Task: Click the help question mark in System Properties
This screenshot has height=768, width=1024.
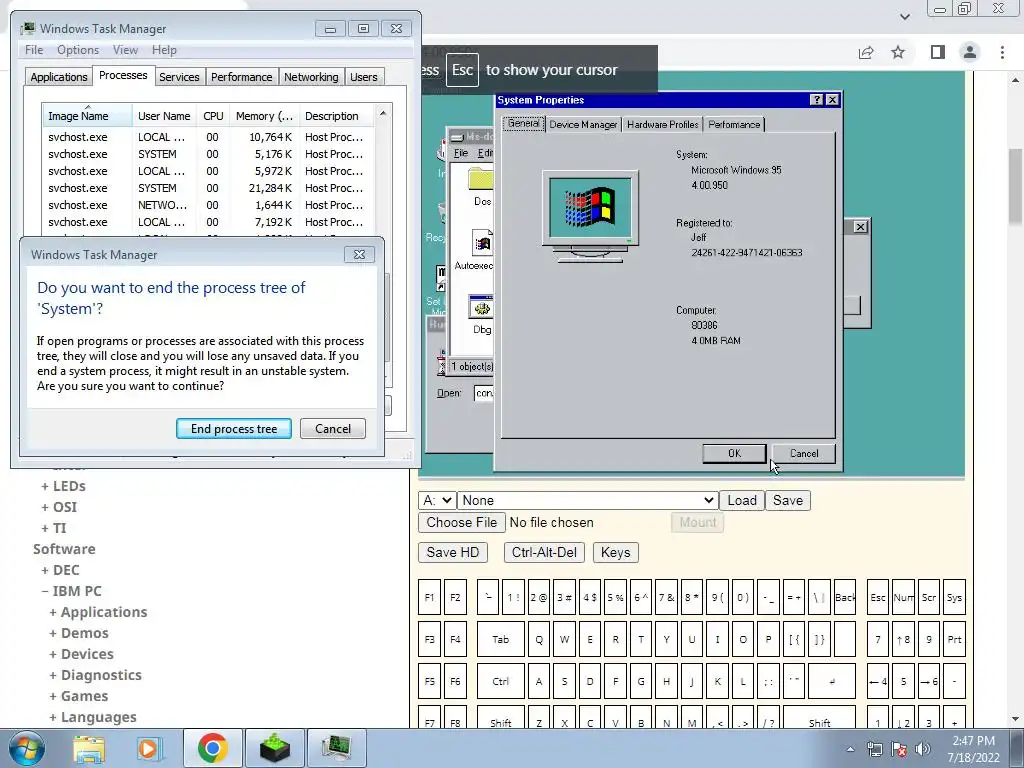Action: click(x=816, y=100)
